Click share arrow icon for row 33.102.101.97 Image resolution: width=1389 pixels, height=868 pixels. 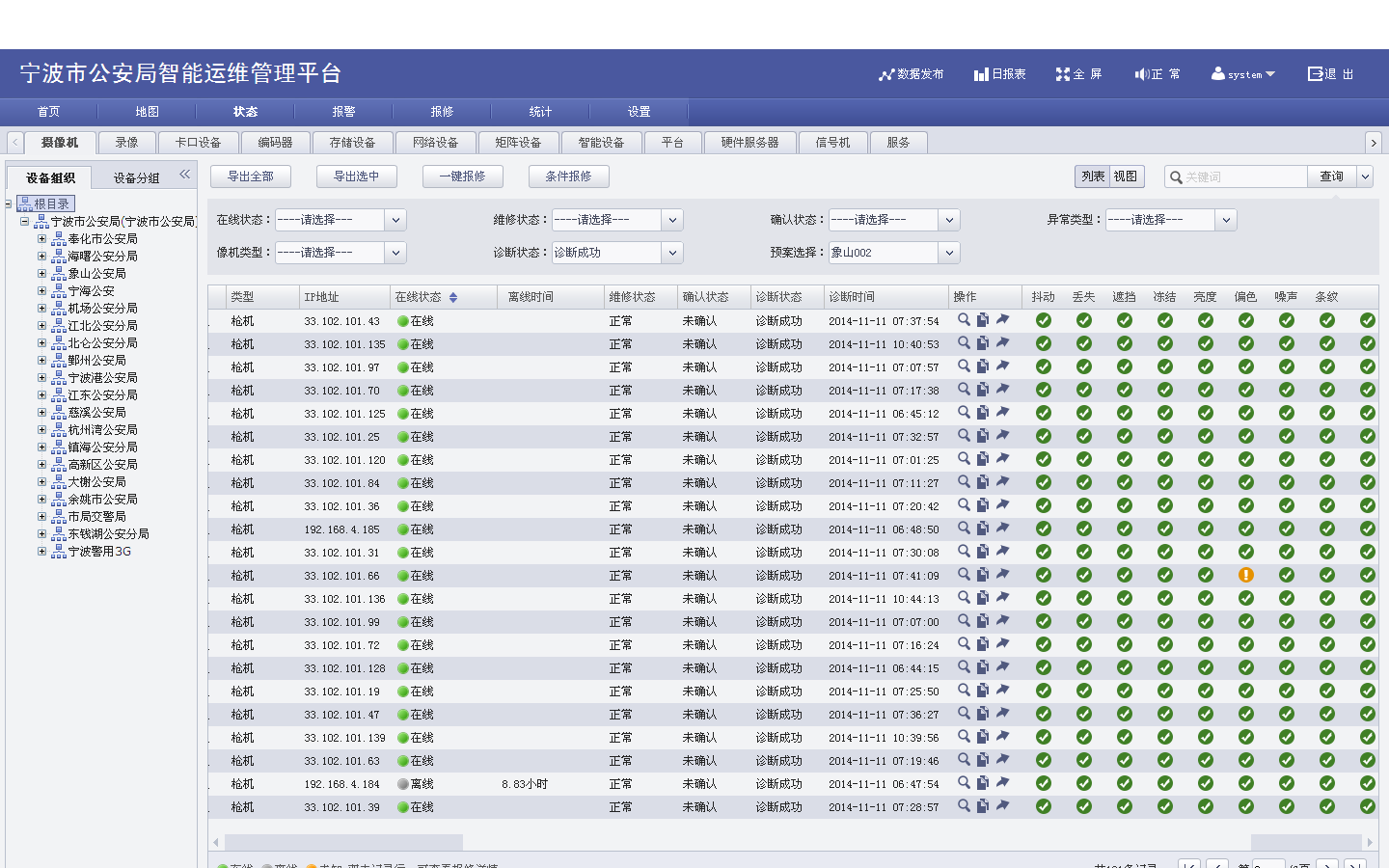click(x=1002, y=366)
